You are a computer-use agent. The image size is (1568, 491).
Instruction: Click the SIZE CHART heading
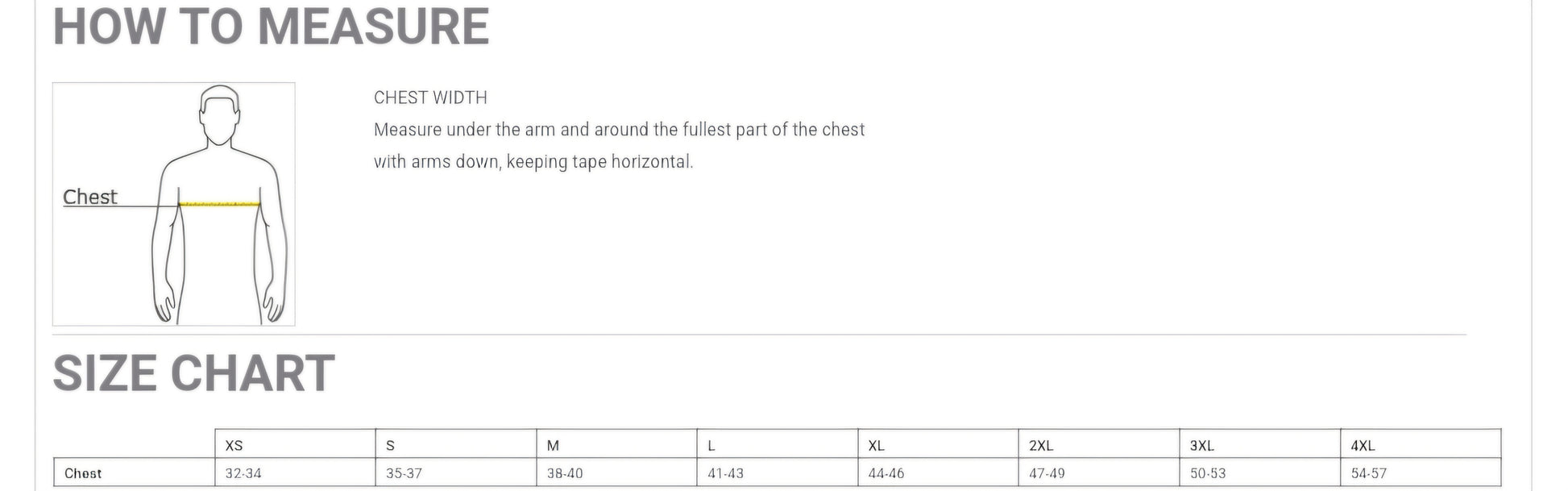pyautogui.click(x=193, y=374)
